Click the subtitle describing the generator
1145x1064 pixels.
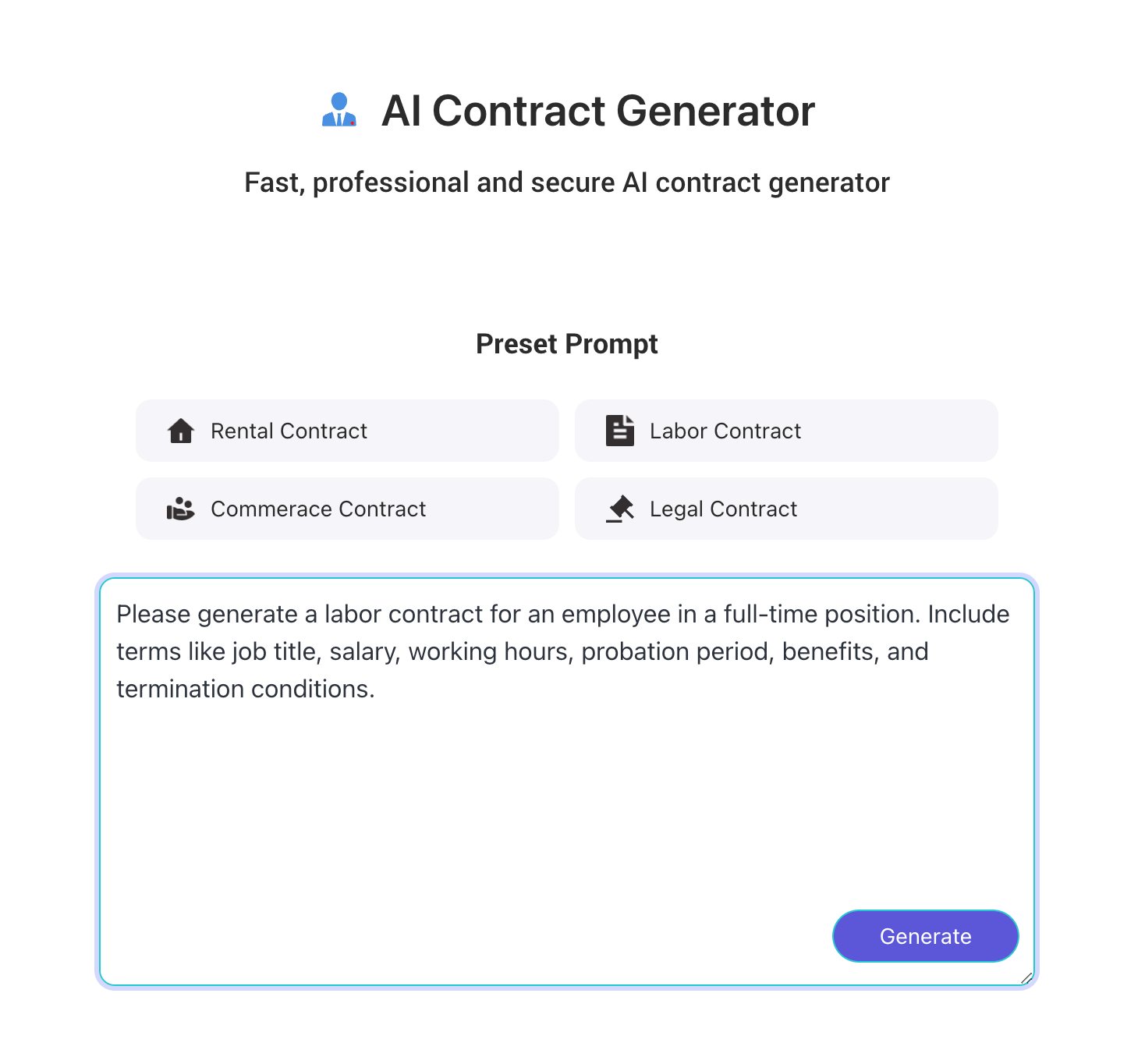point(567,182)
